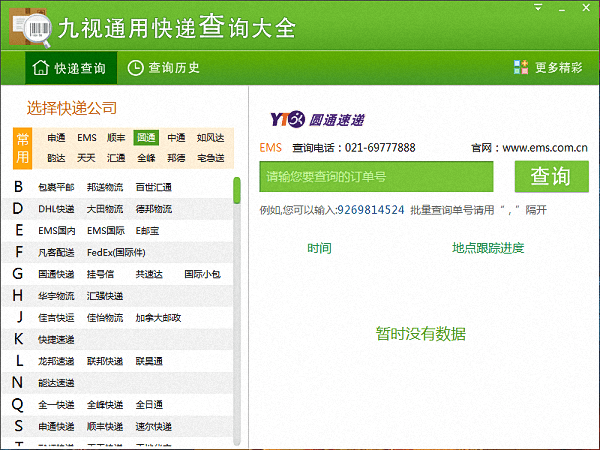Viewport: 600px width, 450px height.
Task: Select 加拿大邮政 courier
Action: tap(158, 318)
